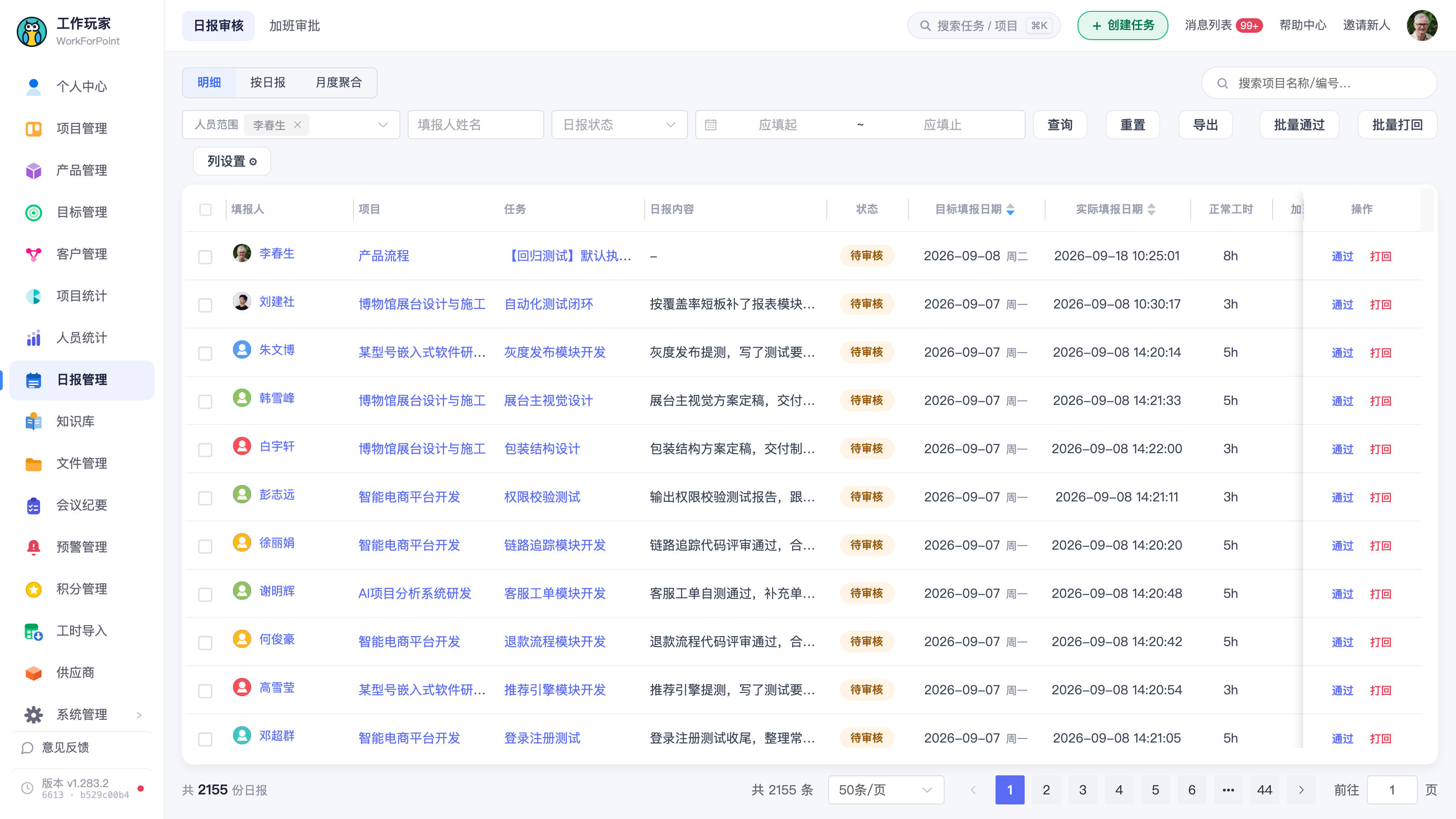The width and height of the screenshot is (1456, 819).
Task: Click the 文件管理 folder icon
Action: coord(33,464)
